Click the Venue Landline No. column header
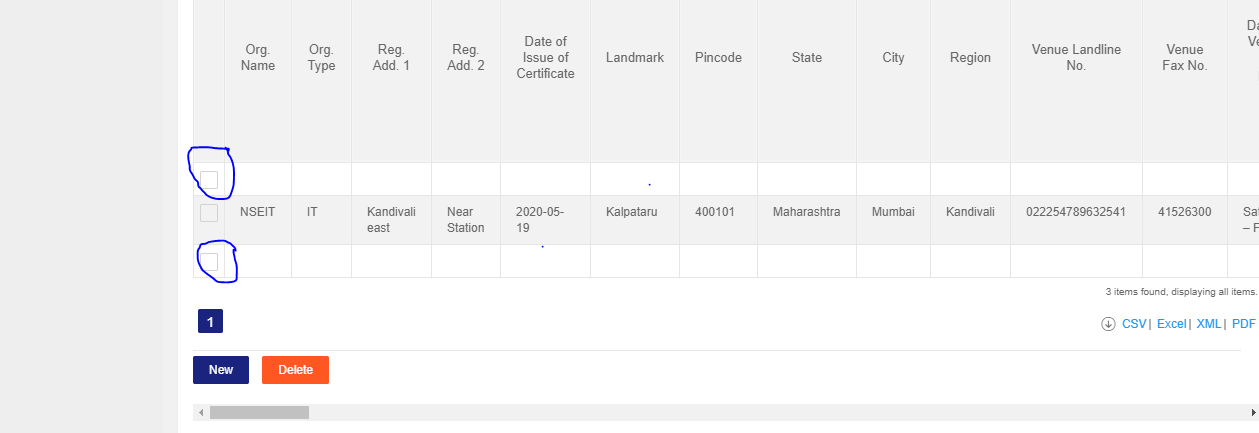 [x=1076, y=58]
